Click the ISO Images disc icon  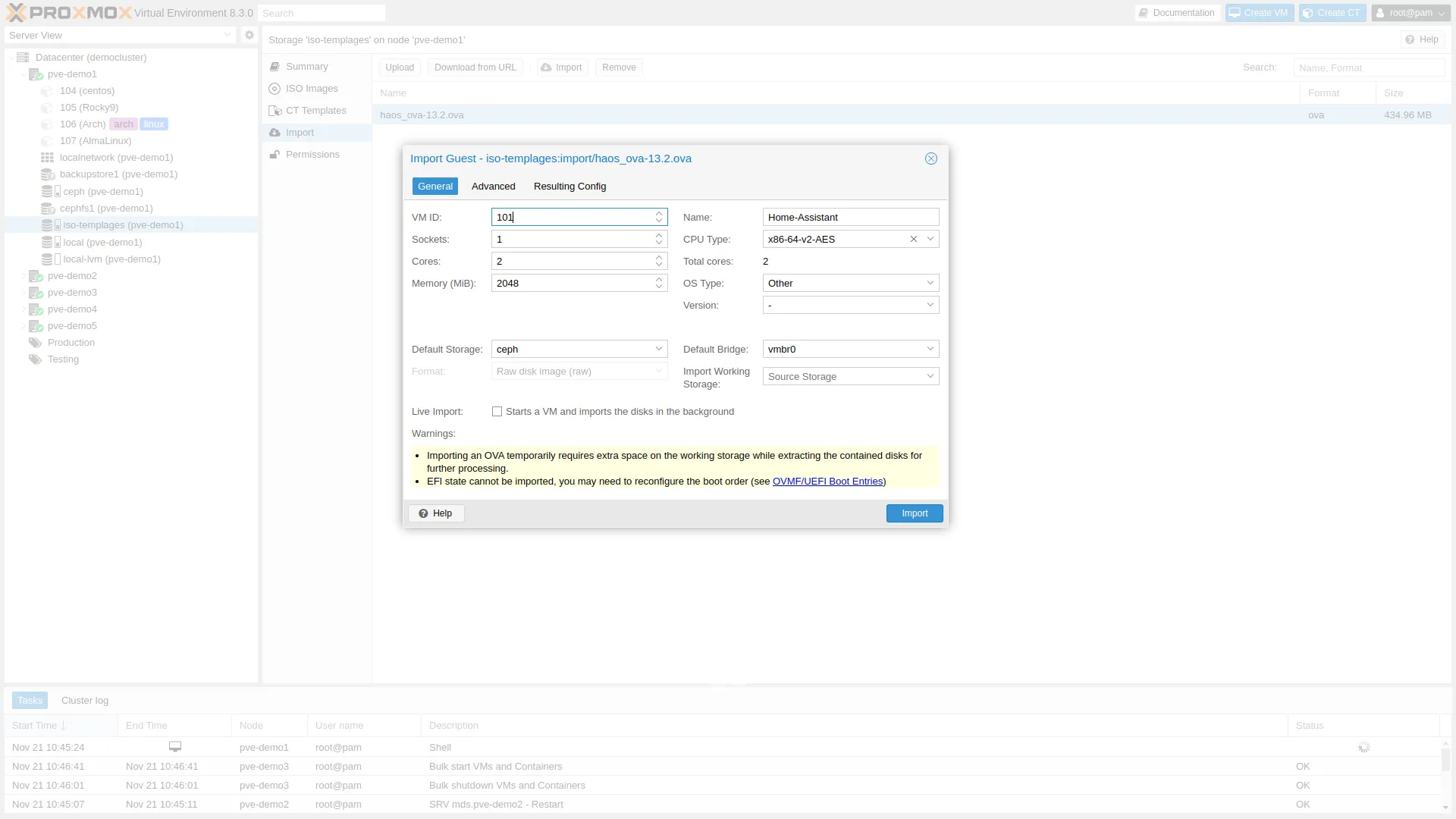click(x=275, y=89)
